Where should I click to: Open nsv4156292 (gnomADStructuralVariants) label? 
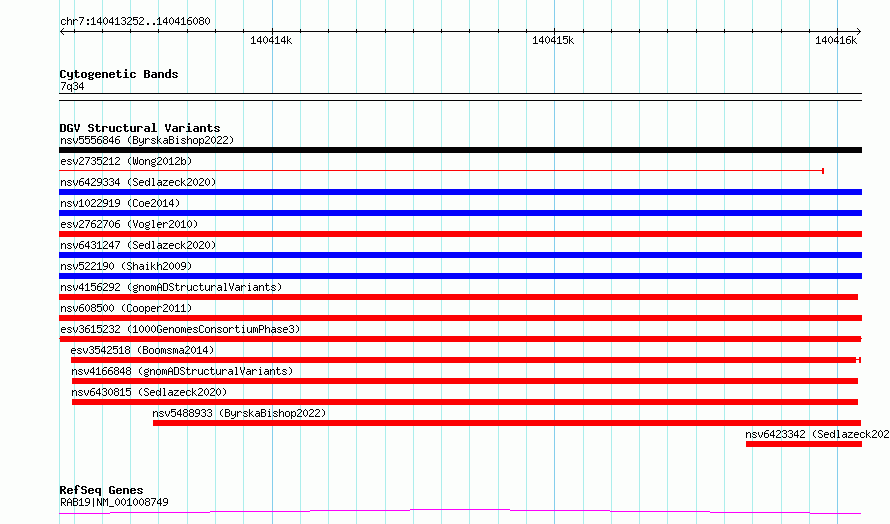tap(171, 287)
